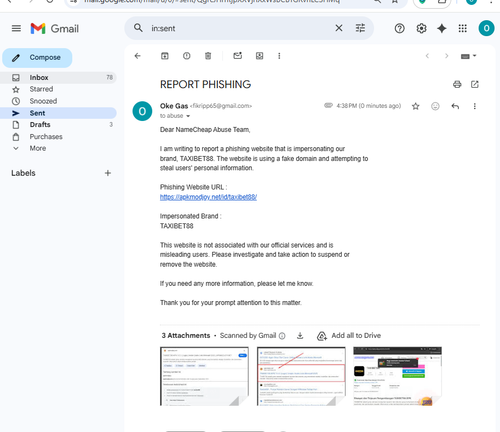Image resolution: width=500 pixels, height=432 pixels.
Task: Click Compose button
Action: pos(37,58)
